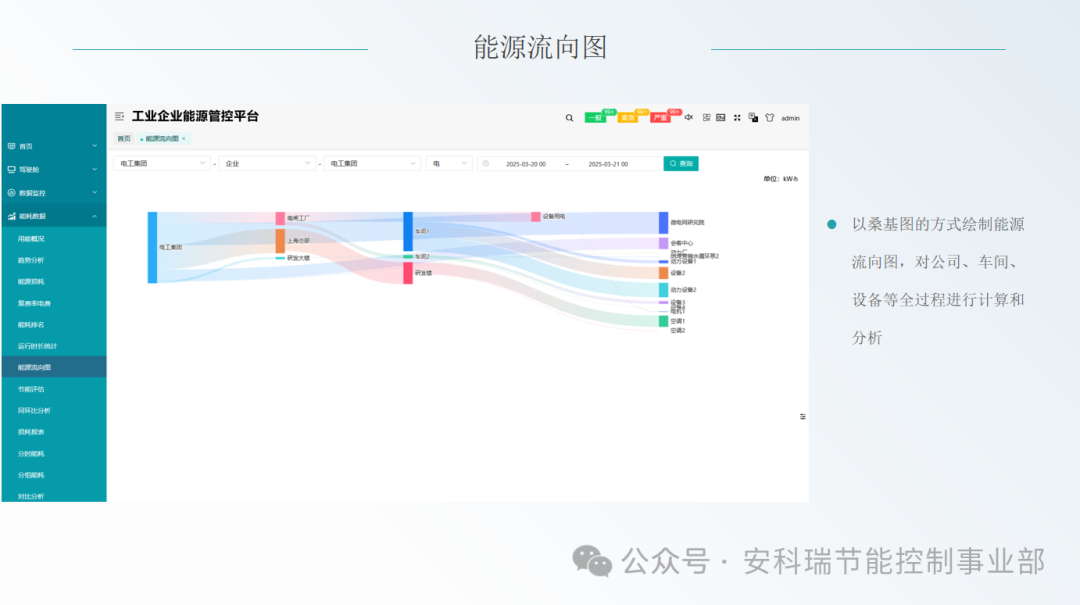Click the teal 查询 query button
Viewport: 1080px width, 605px height.
681,164
